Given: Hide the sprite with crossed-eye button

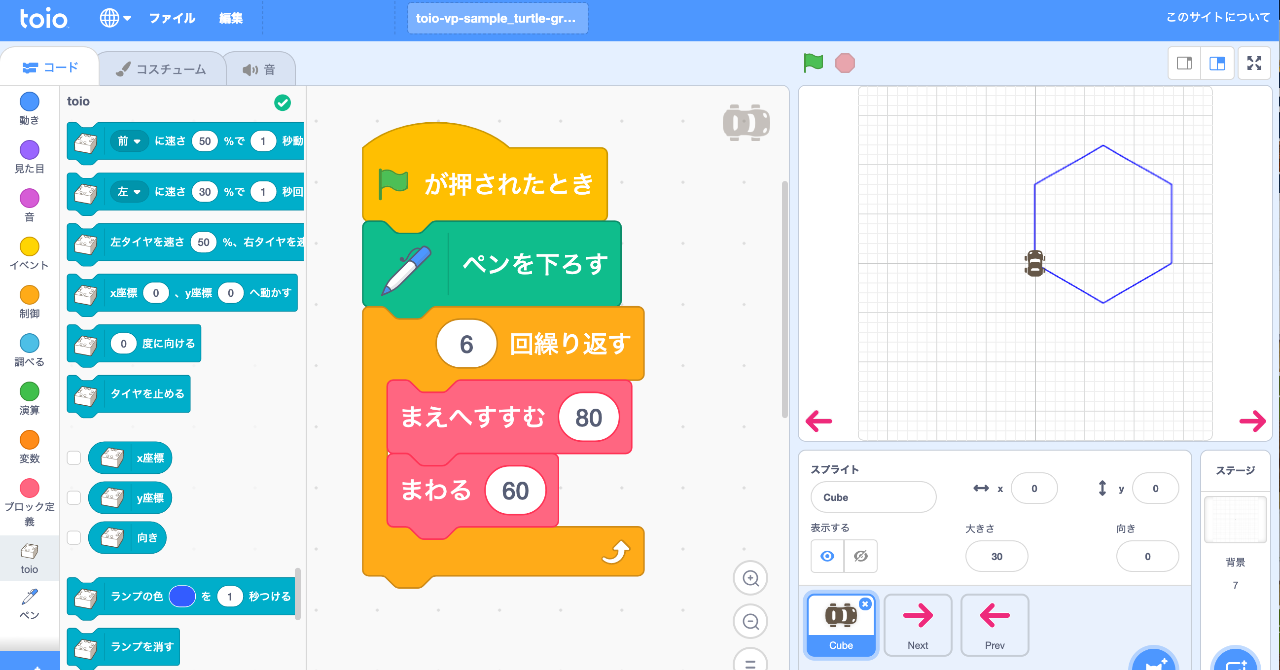Looking at the screenshot, I should [860, 556].
